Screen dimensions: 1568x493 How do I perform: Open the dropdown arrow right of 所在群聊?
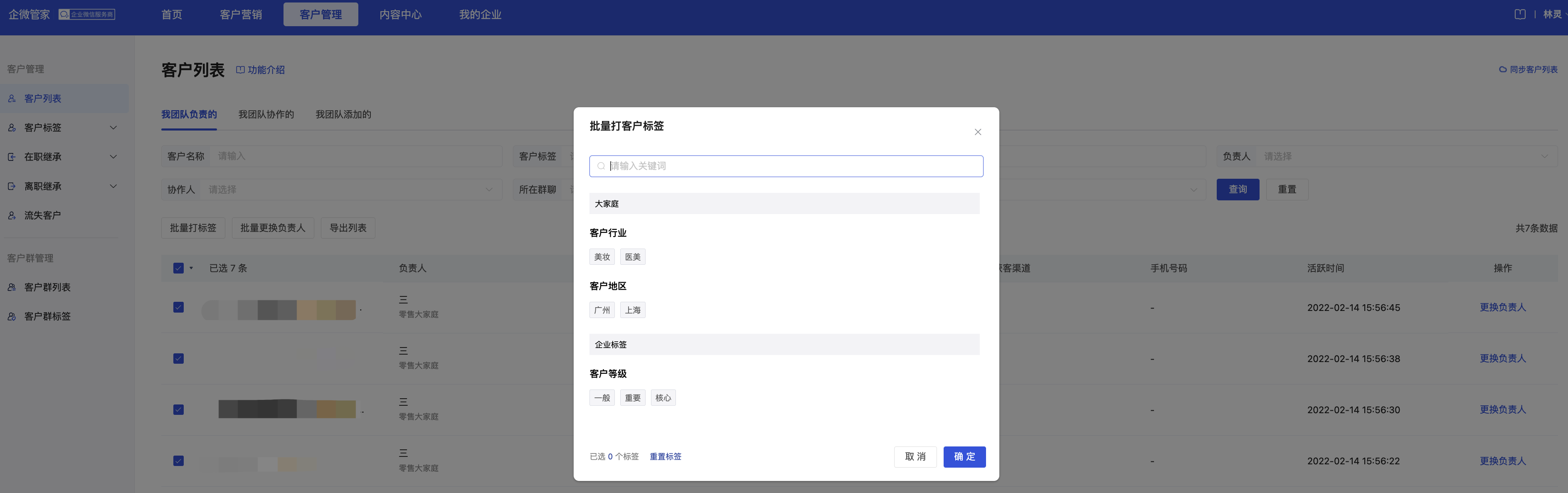click(x=1193, y=190)
